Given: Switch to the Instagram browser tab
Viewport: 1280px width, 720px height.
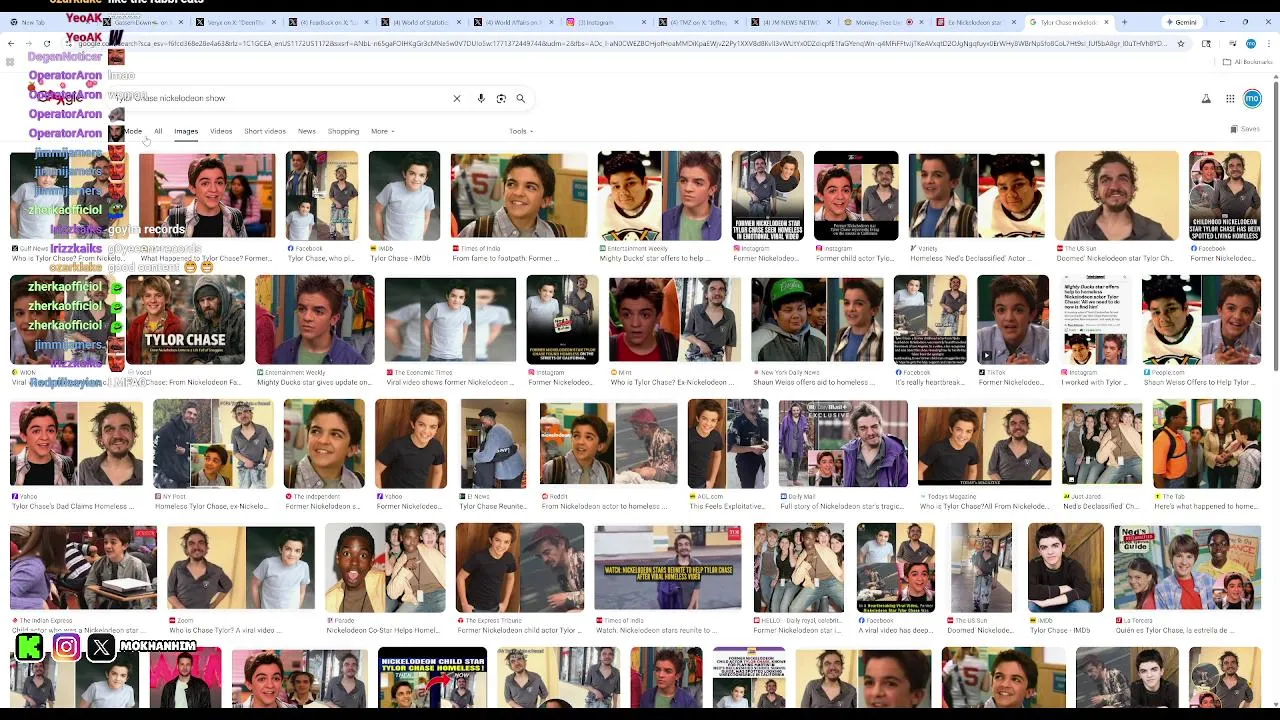Looking at the screenshot, I should click(607, 22).
